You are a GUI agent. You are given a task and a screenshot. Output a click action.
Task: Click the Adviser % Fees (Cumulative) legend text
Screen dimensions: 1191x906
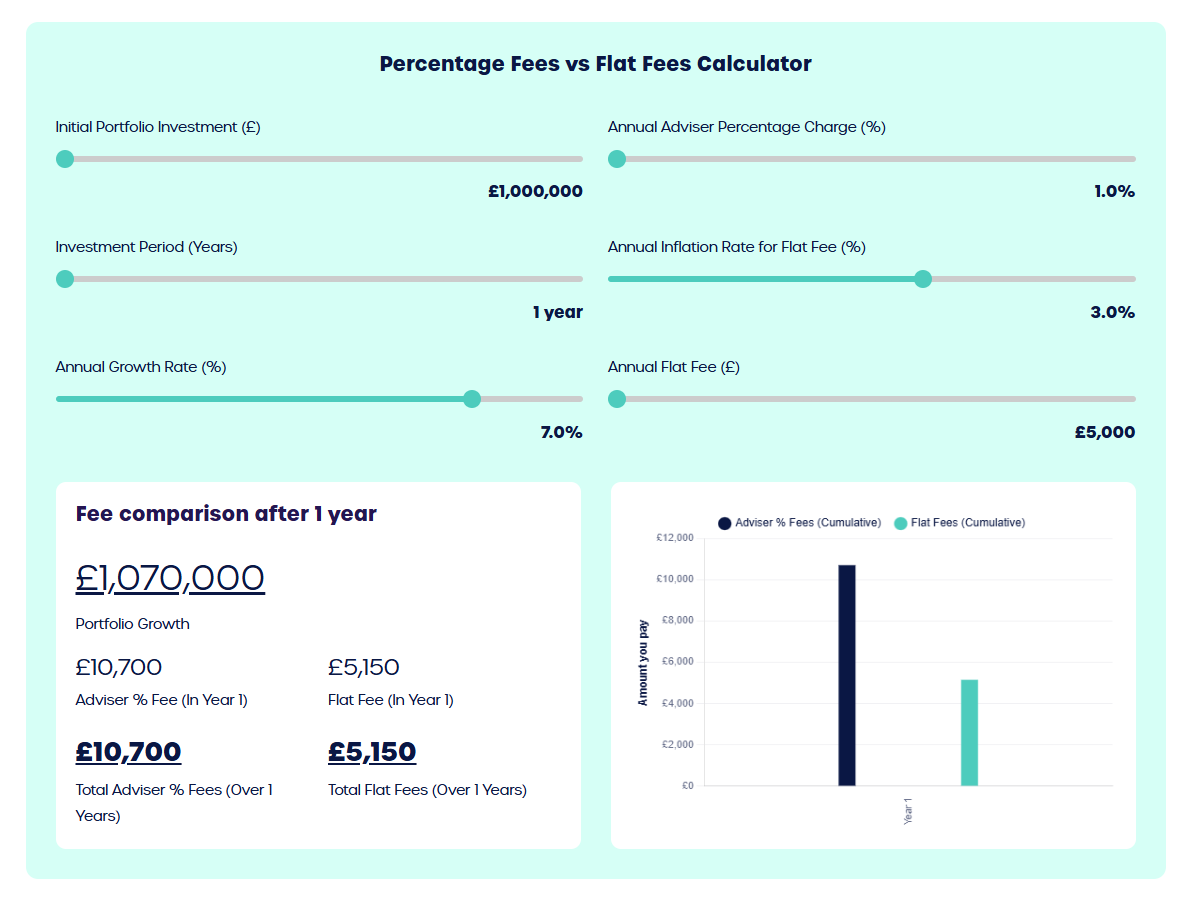point(808,523)
